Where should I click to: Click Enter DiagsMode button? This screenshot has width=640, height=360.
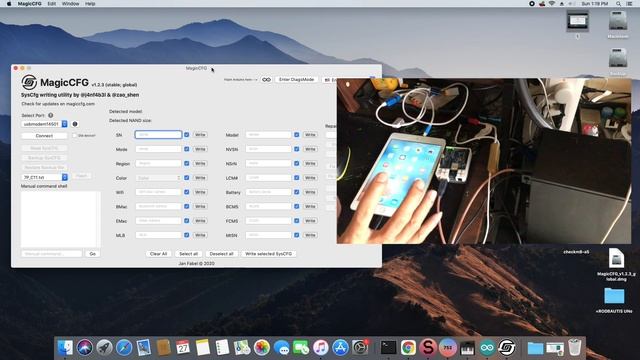point(297,80)
